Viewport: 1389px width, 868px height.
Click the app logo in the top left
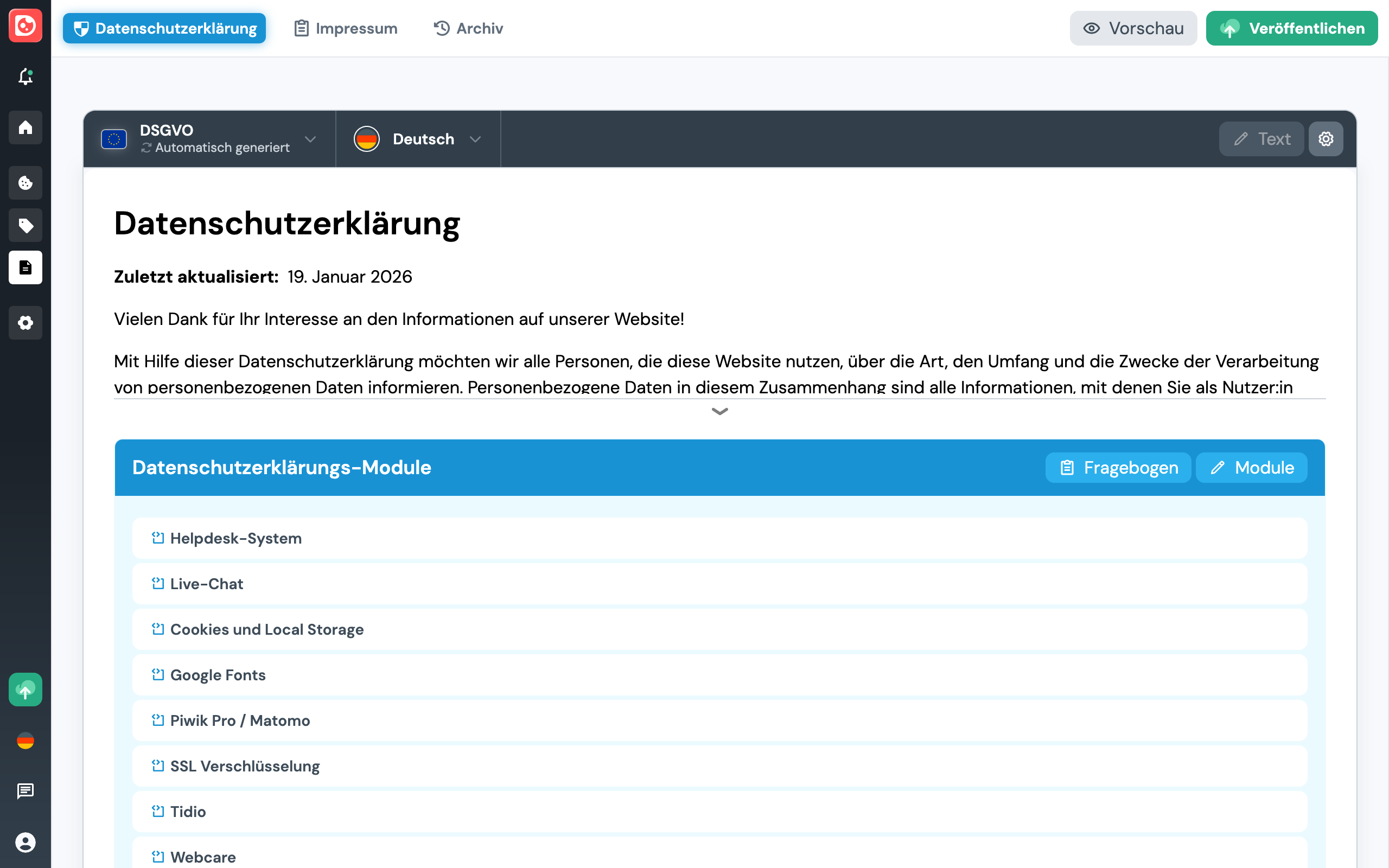click(x=26, y=26)
